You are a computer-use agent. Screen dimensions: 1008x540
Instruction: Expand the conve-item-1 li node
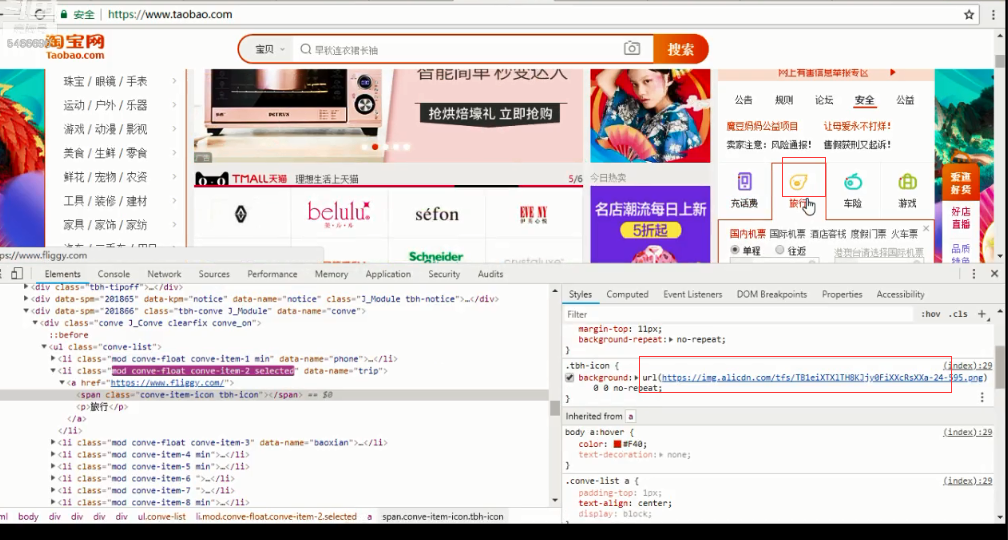point(53,359)
